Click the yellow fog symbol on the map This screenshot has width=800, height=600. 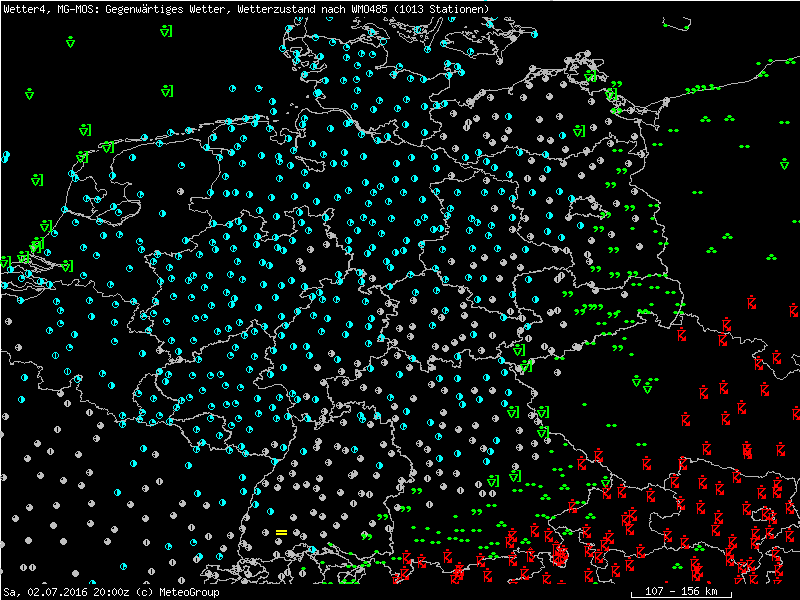[x=281, y=532]
